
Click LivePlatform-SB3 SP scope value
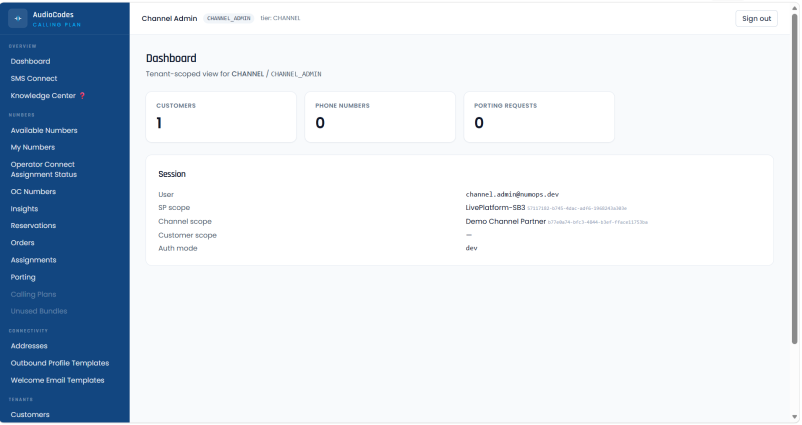coord(495,208)
